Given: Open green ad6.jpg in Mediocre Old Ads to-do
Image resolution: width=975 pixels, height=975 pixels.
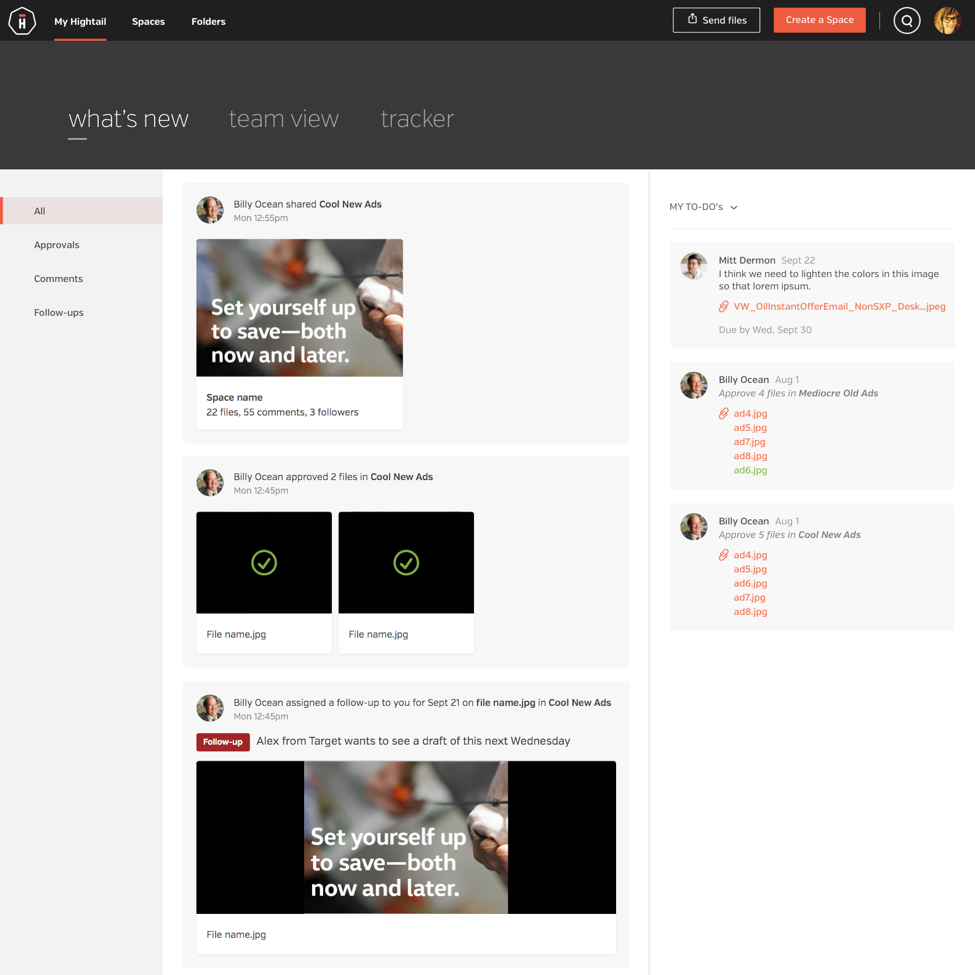Looking at the screenshot, I should coord(750,471).
